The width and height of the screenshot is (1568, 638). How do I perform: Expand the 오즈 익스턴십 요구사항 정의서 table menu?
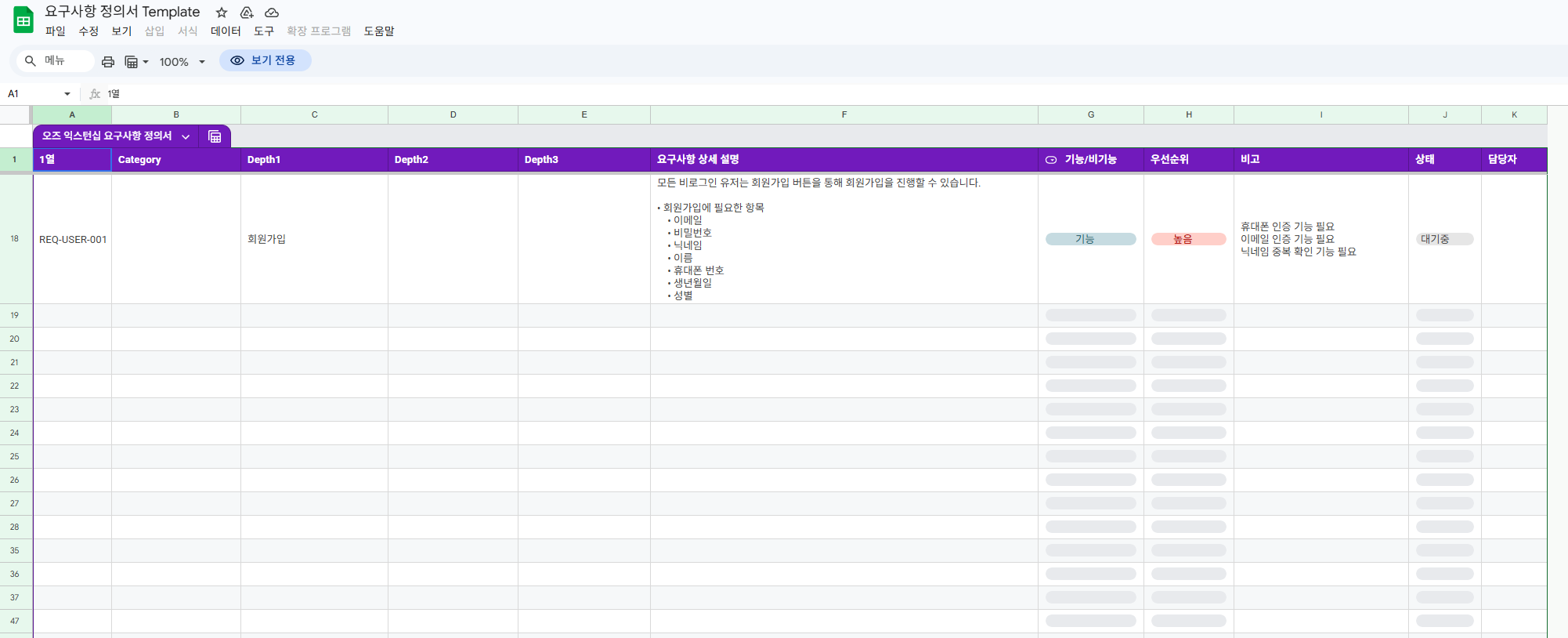click(186, 136)
